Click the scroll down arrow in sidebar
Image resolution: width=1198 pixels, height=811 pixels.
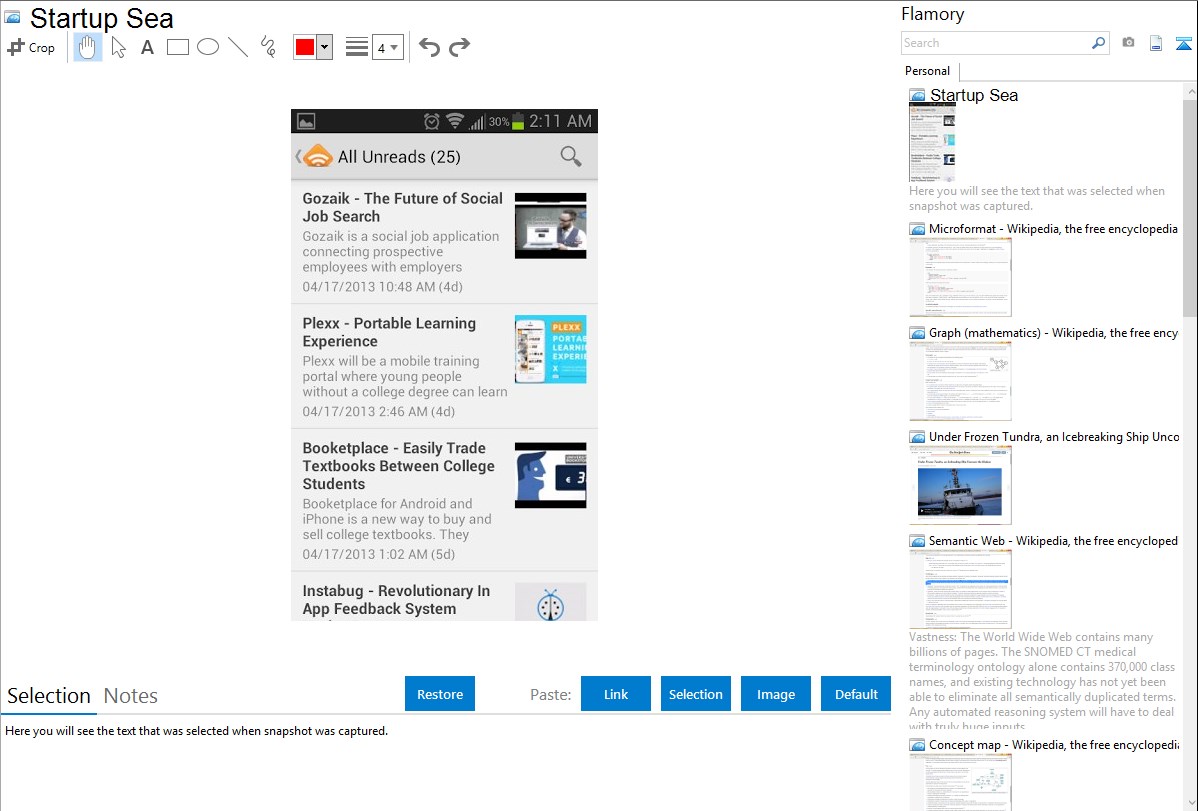1190,803
